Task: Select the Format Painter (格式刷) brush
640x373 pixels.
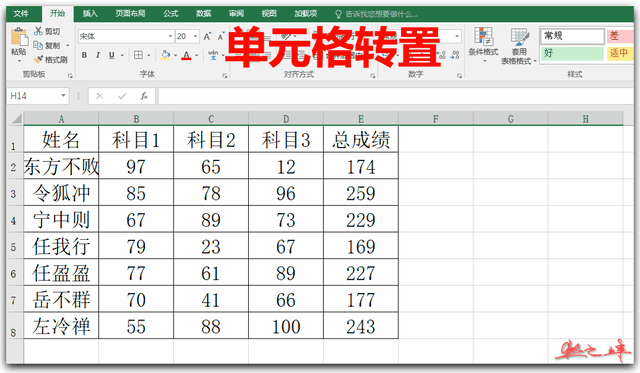Action: coord(38,60)
